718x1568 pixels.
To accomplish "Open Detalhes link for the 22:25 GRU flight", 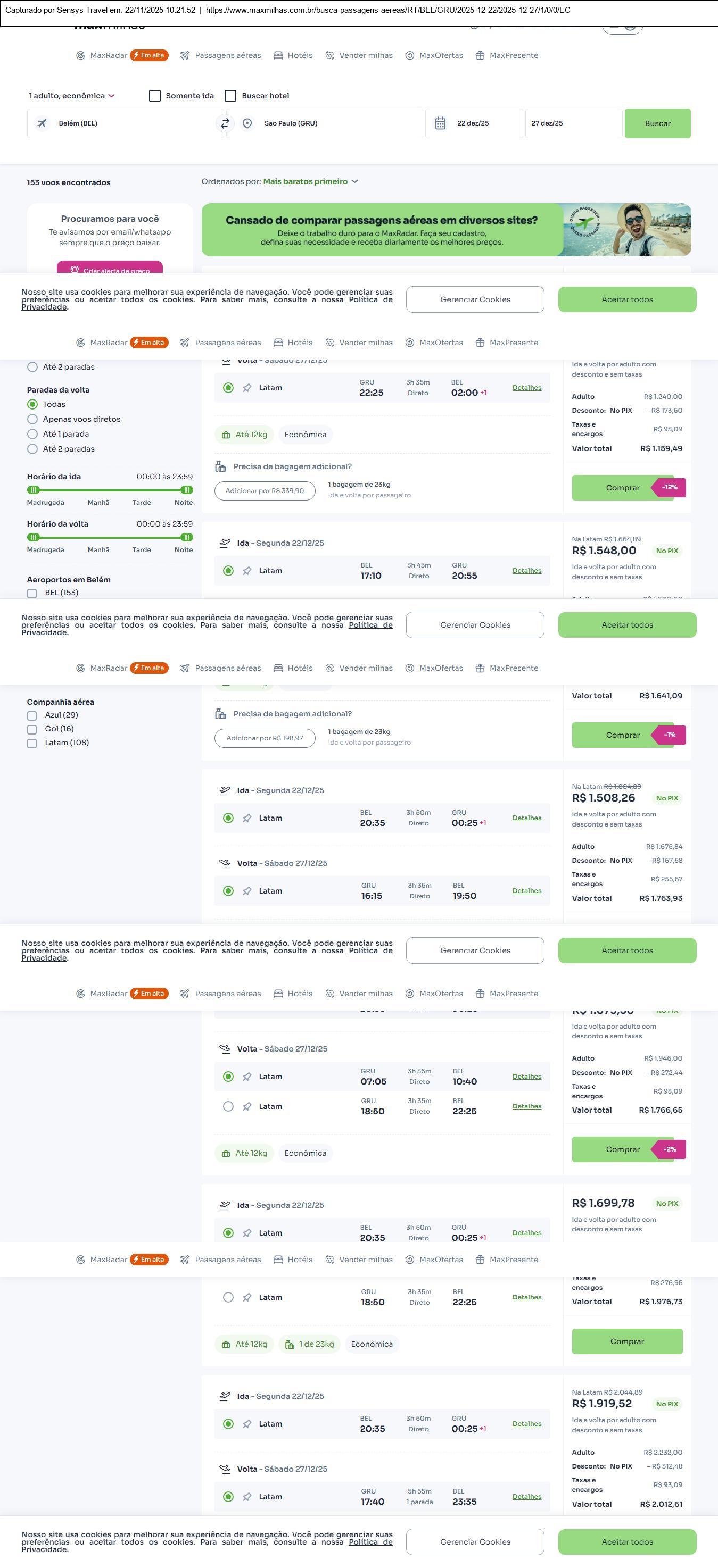I will click(x=527, y=388).
